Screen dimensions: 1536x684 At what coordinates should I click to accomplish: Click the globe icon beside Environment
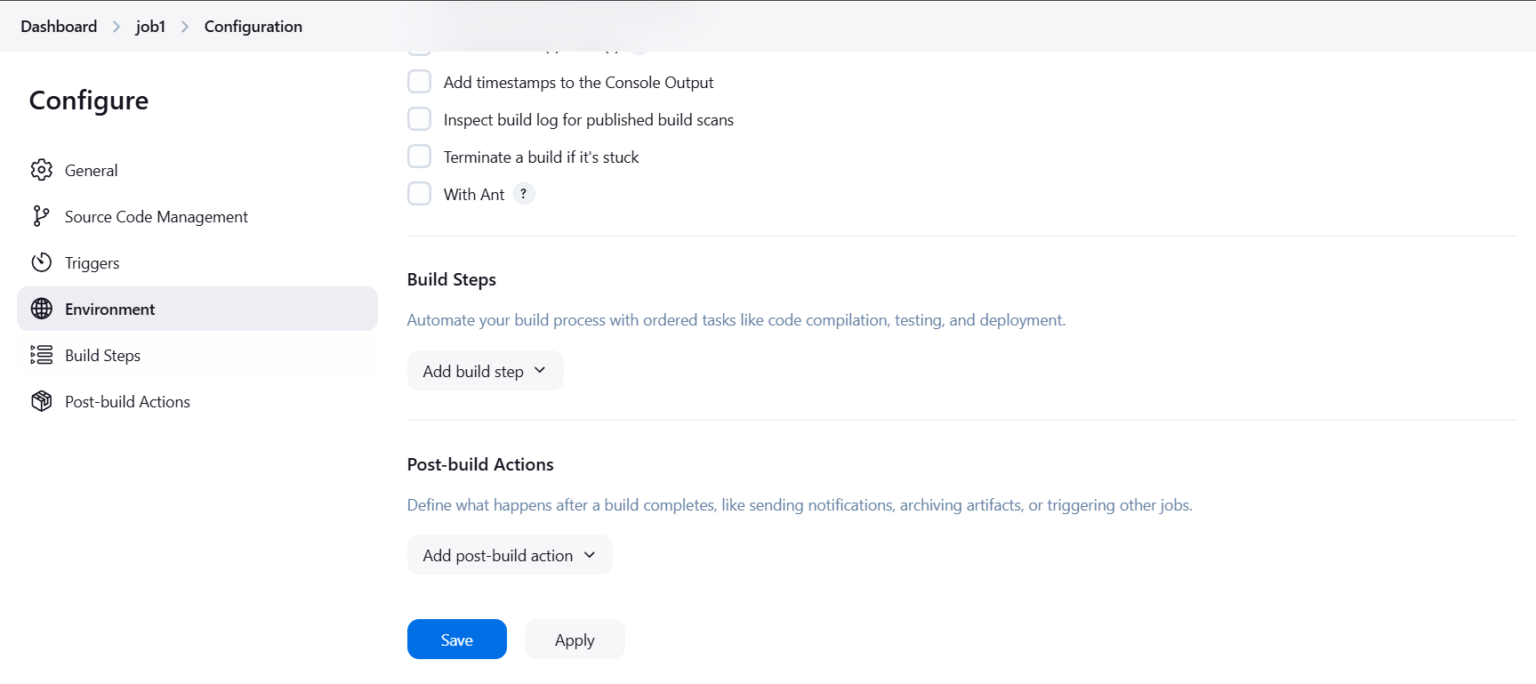click(x=41, y=308)
